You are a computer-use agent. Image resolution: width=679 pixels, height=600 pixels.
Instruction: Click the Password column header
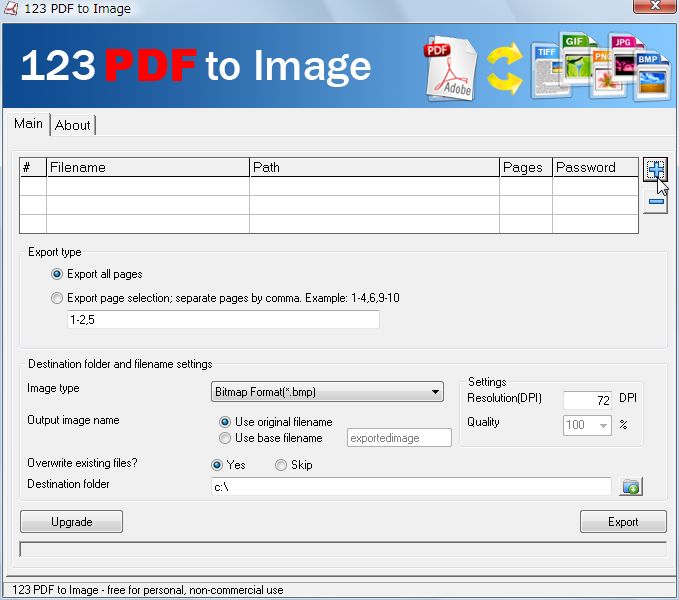tap(595, 168)
